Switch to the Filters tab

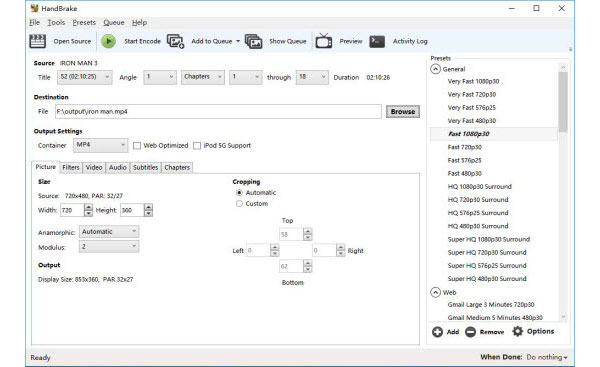pyautogui.click(x=71, y=168)
